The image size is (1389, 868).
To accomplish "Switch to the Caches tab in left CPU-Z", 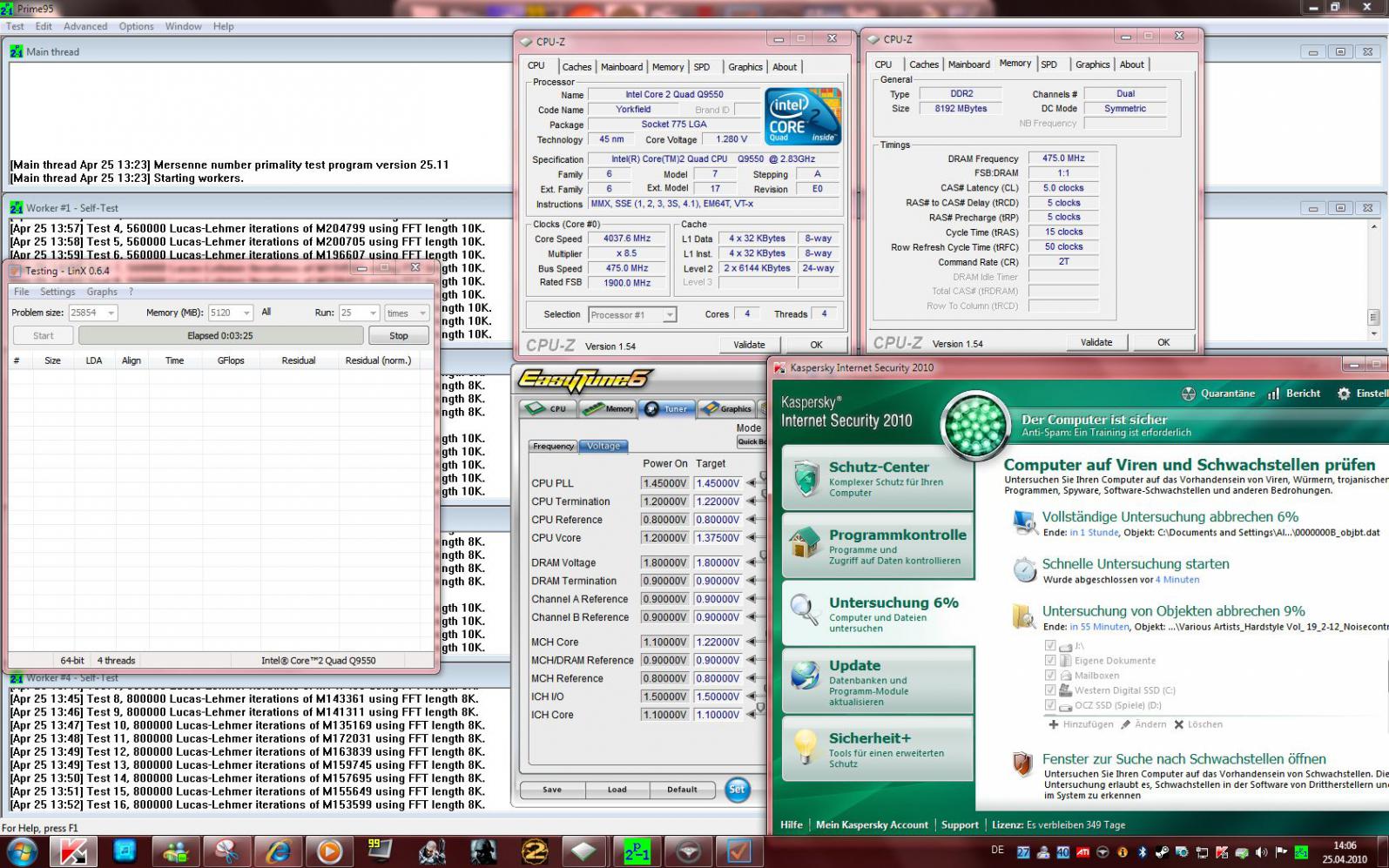I will (x=577, y=67).
